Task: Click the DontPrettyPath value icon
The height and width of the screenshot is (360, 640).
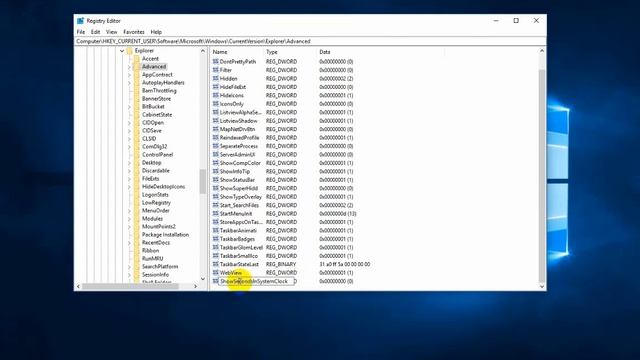Action: pos(216,62)
